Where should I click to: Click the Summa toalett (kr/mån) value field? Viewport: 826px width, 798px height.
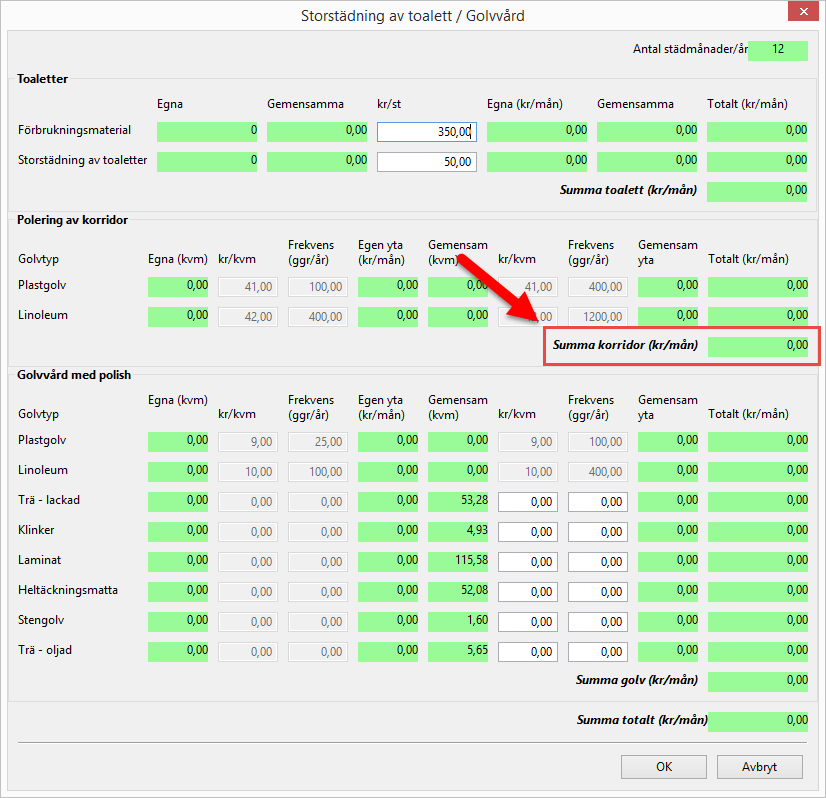click(x=757, y=192)
